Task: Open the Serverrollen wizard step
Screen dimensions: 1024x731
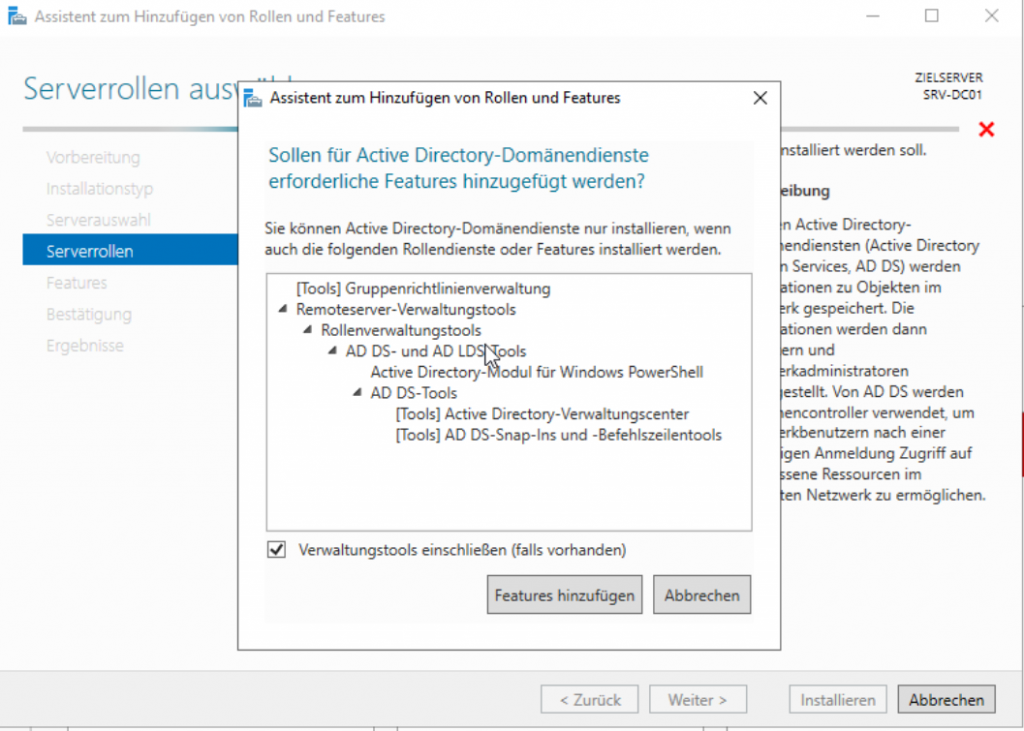Action: coord(90,251)
